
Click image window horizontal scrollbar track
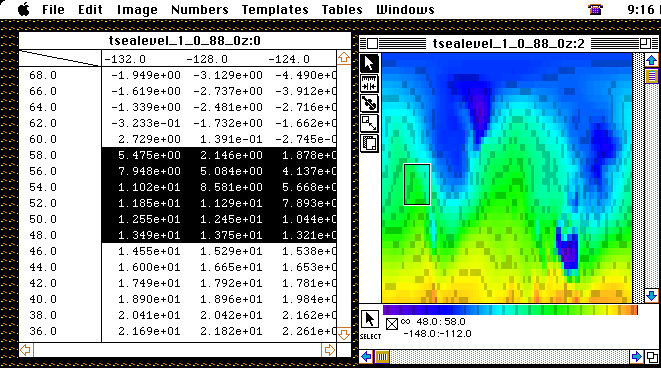(509, 357)
